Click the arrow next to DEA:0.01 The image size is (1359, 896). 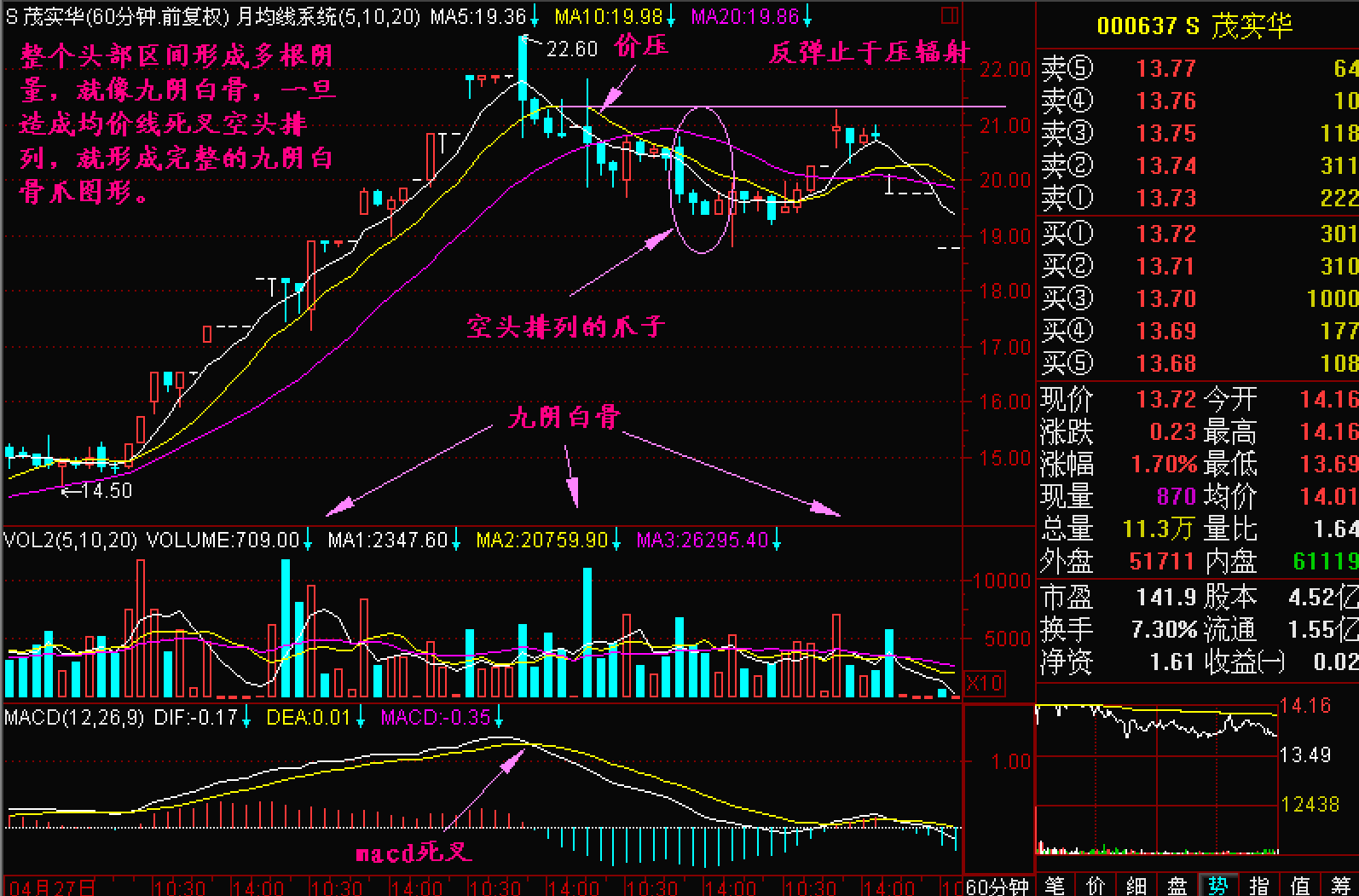click(361, 718)
